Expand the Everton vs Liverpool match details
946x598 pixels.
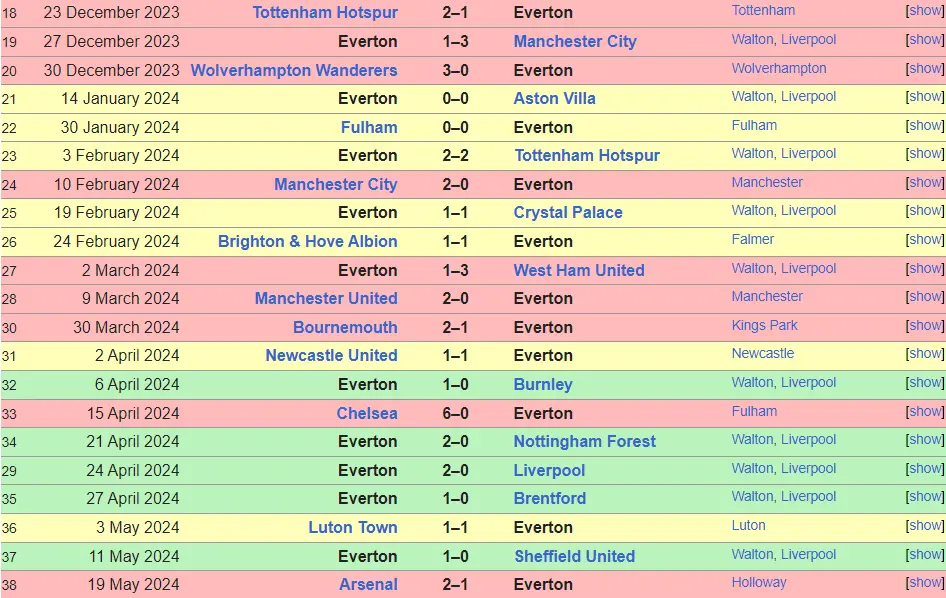click(x=925, y=469)
